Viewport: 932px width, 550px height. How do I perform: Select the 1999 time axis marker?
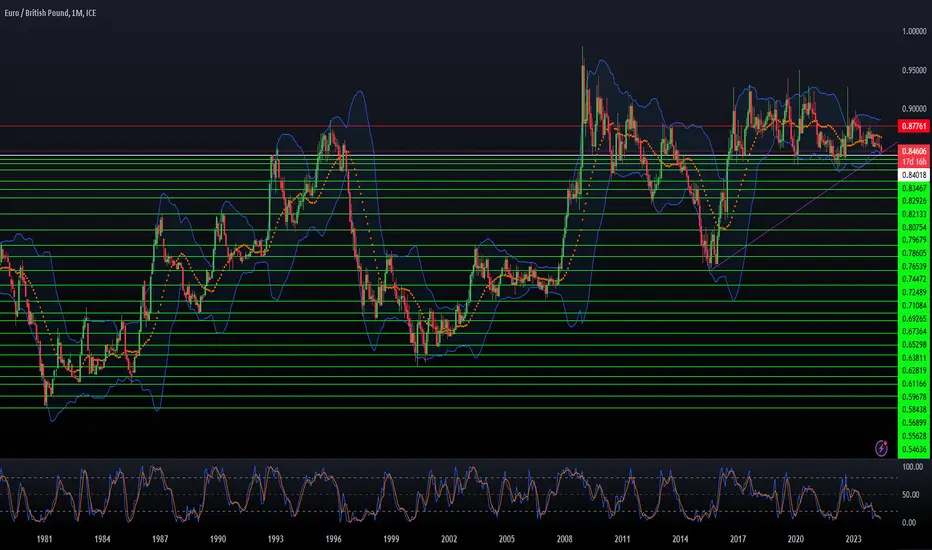(x=391, y=539)
